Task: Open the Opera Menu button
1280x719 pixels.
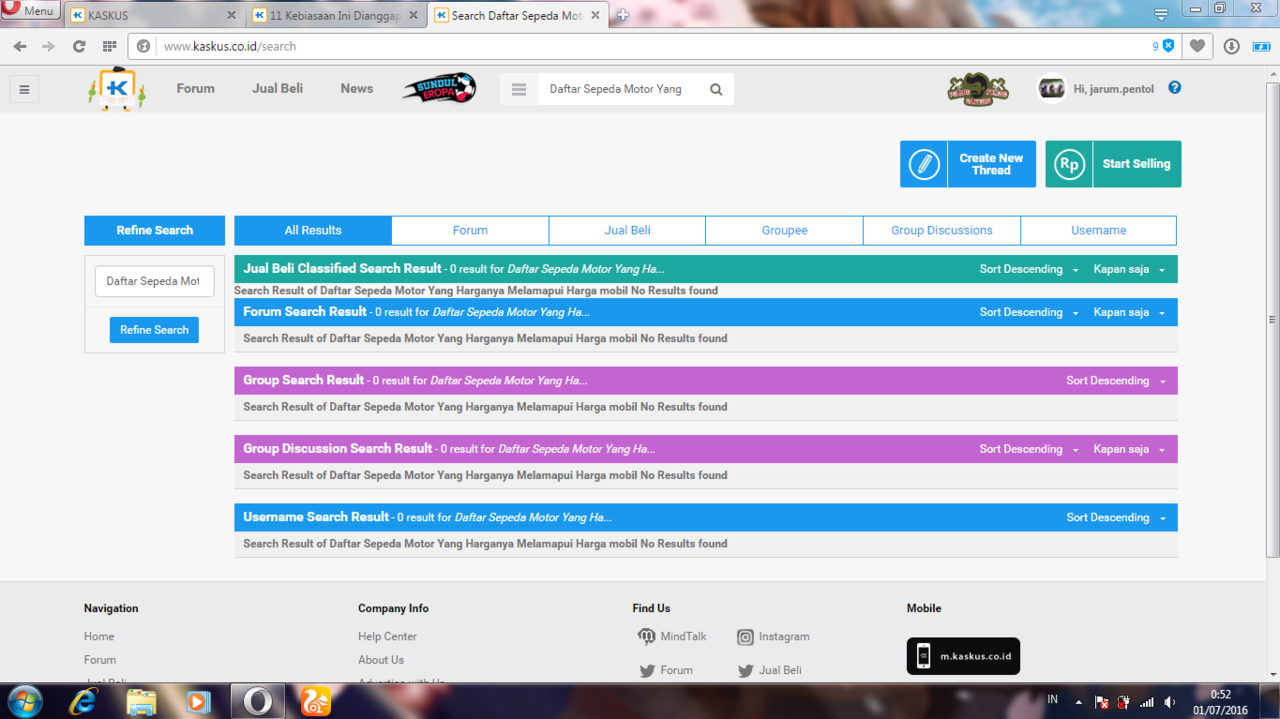Action: click(30, 10)
